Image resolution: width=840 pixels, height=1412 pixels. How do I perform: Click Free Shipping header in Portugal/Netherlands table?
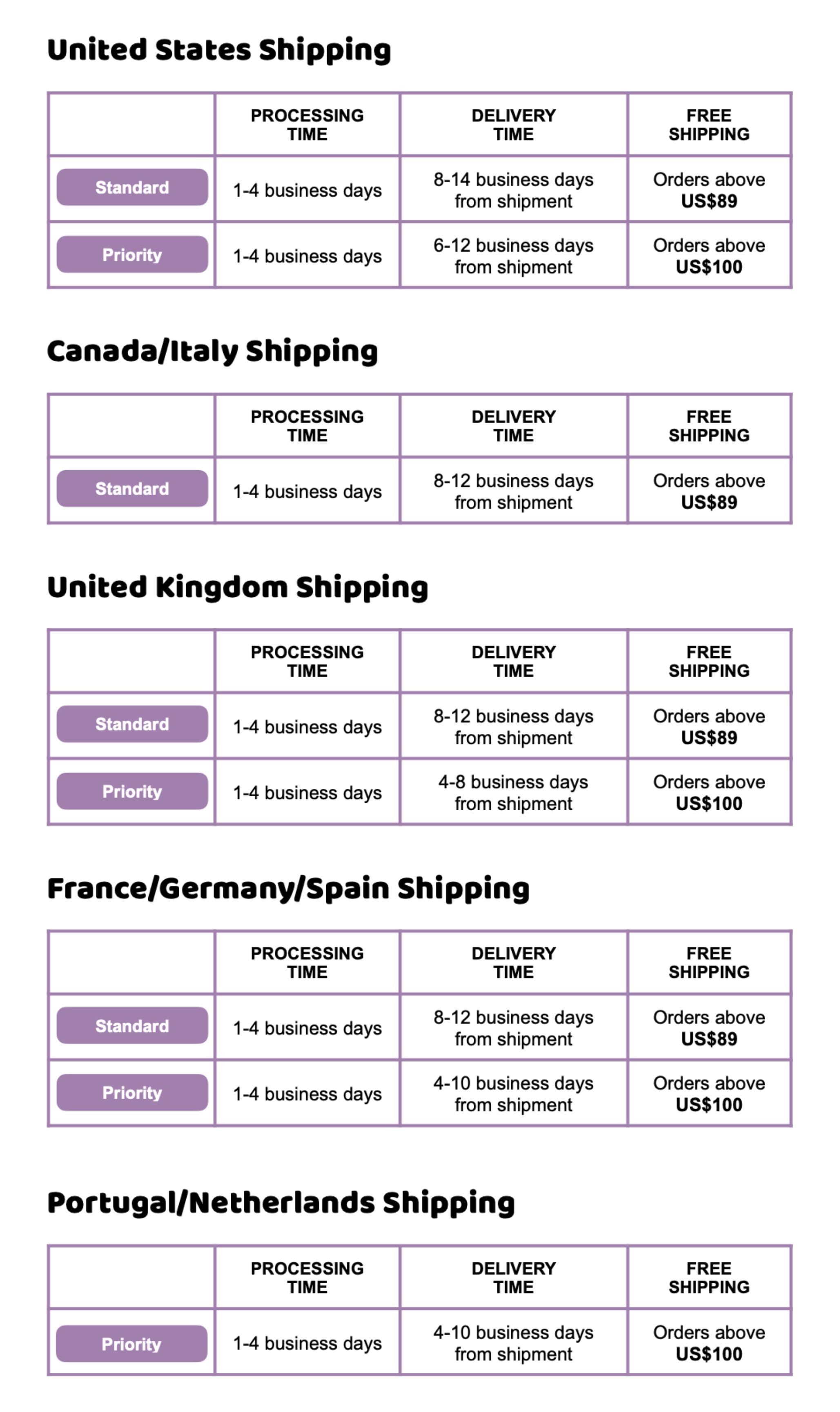click(x=709, y=1277)
